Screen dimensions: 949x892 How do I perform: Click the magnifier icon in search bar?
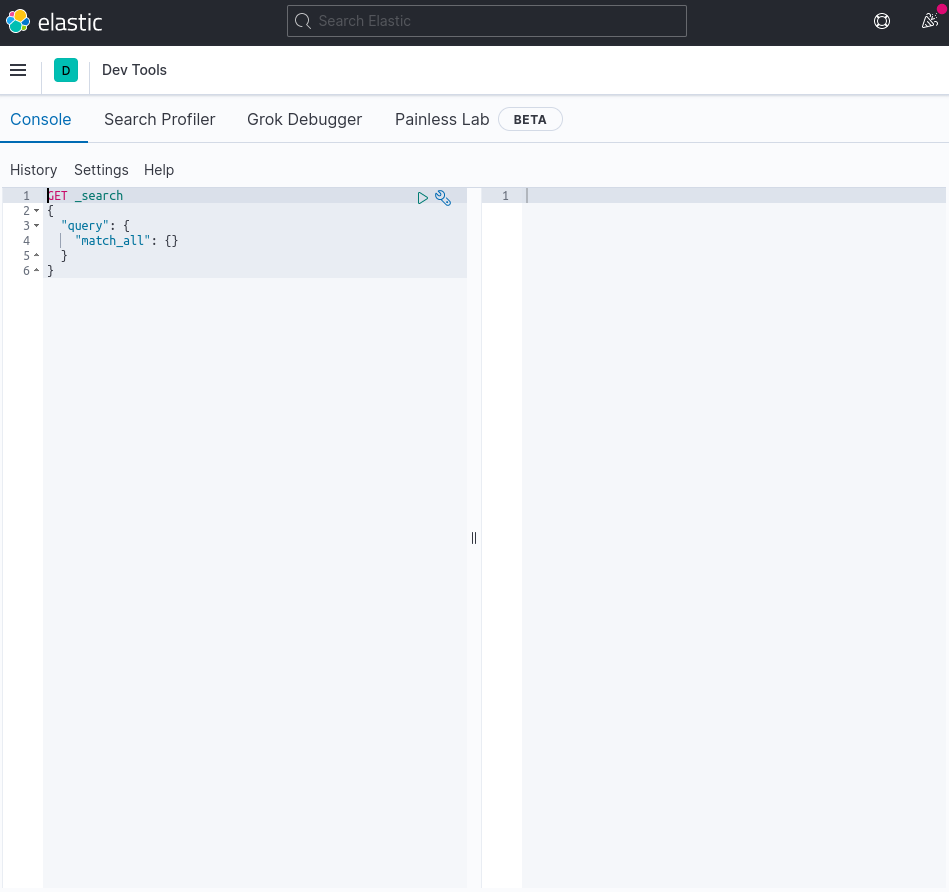[303, 21]
